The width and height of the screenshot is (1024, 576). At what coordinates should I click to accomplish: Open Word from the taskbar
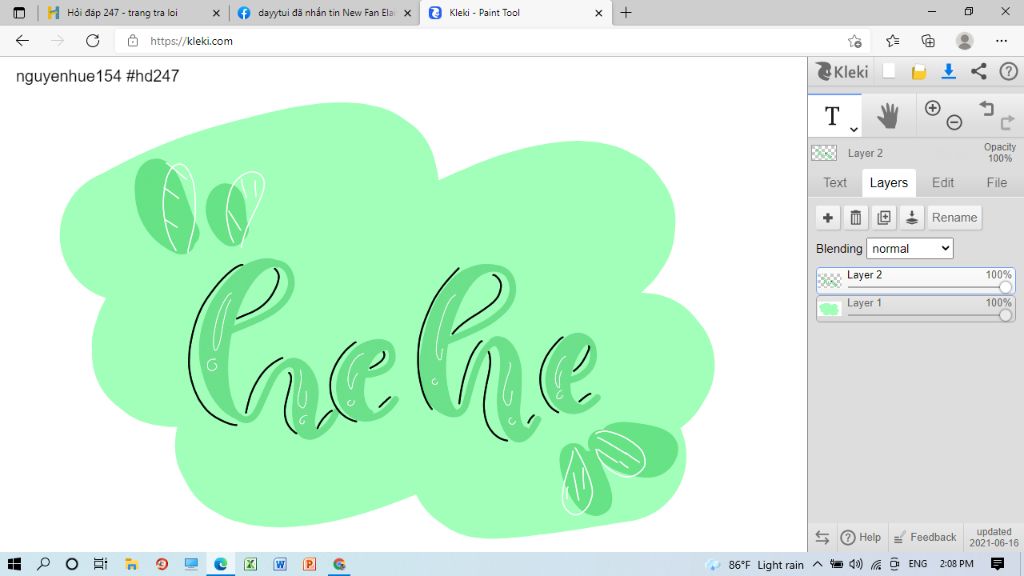[280, 564]
